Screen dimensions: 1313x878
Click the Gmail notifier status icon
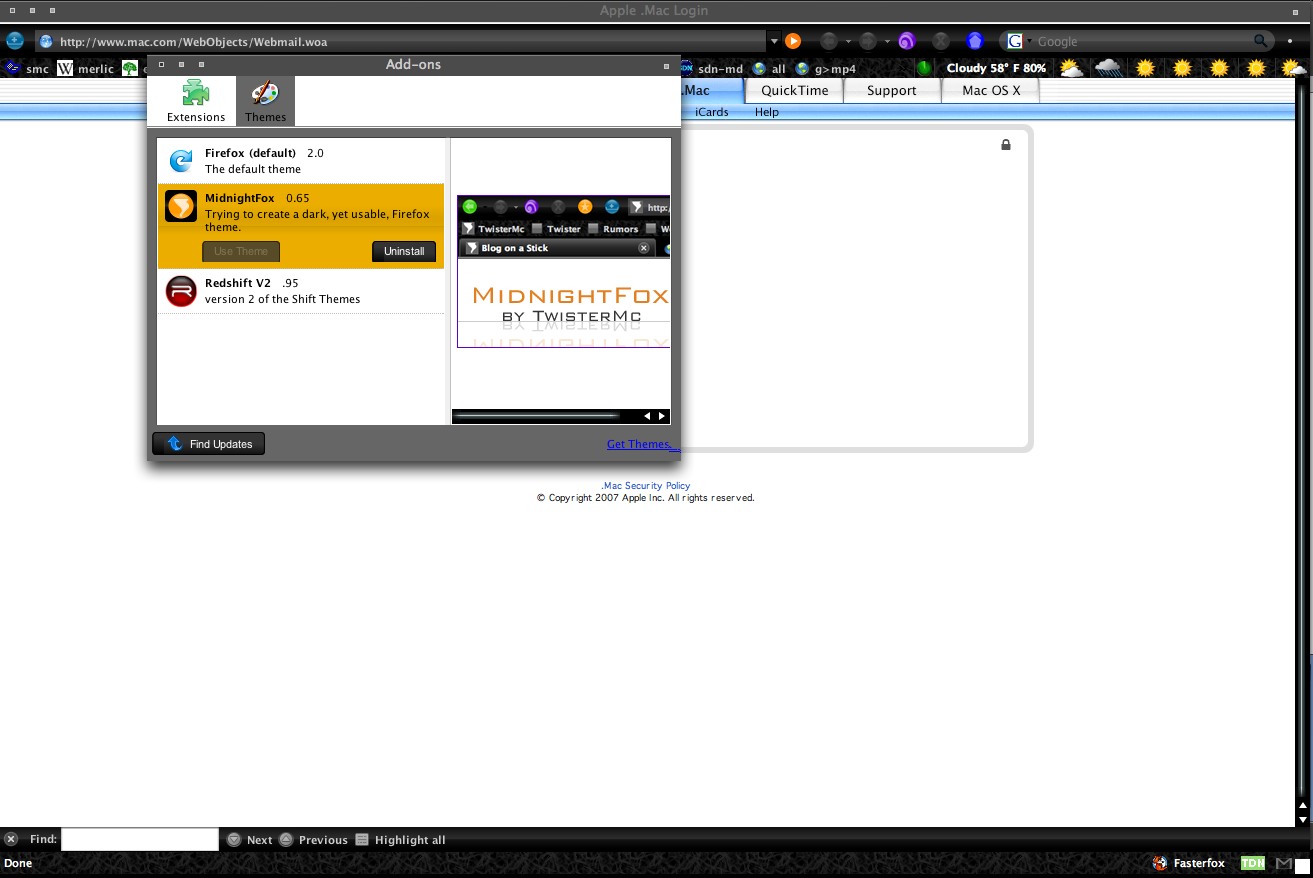point(1284,863)
